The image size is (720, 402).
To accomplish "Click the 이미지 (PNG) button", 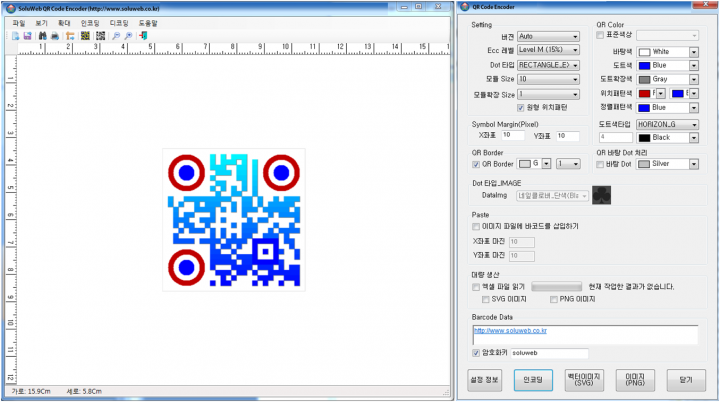I will pos(635,380).
